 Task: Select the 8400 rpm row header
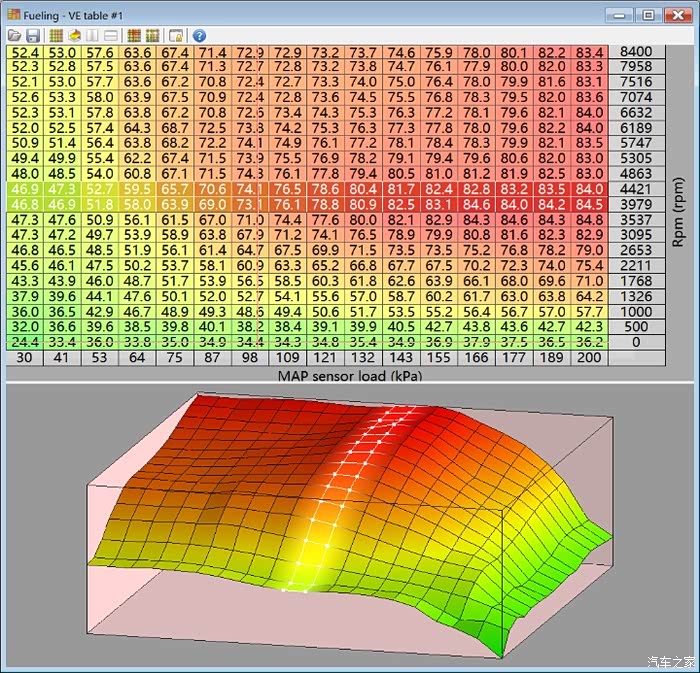637,52
